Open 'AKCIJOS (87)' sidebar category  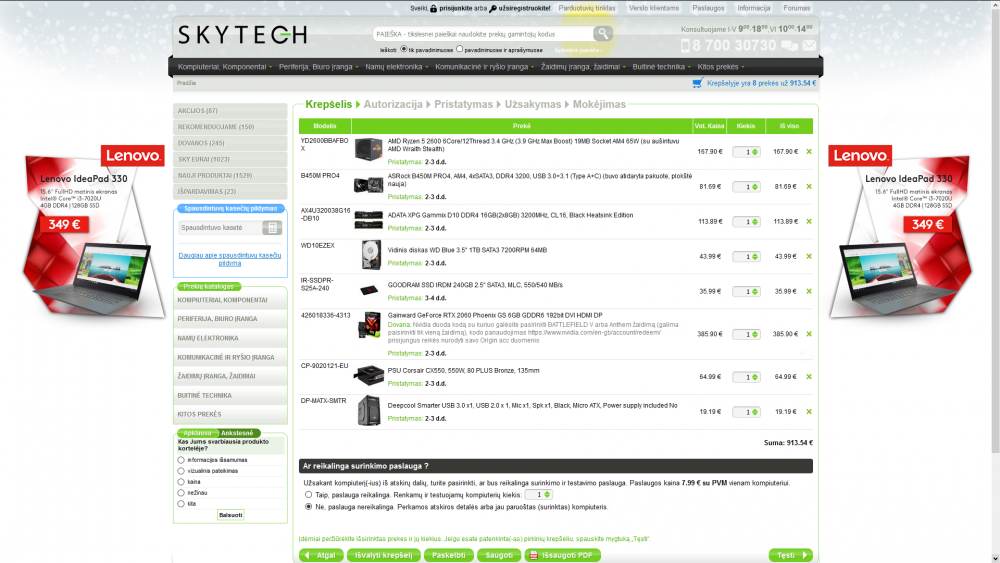coord(230,111)
